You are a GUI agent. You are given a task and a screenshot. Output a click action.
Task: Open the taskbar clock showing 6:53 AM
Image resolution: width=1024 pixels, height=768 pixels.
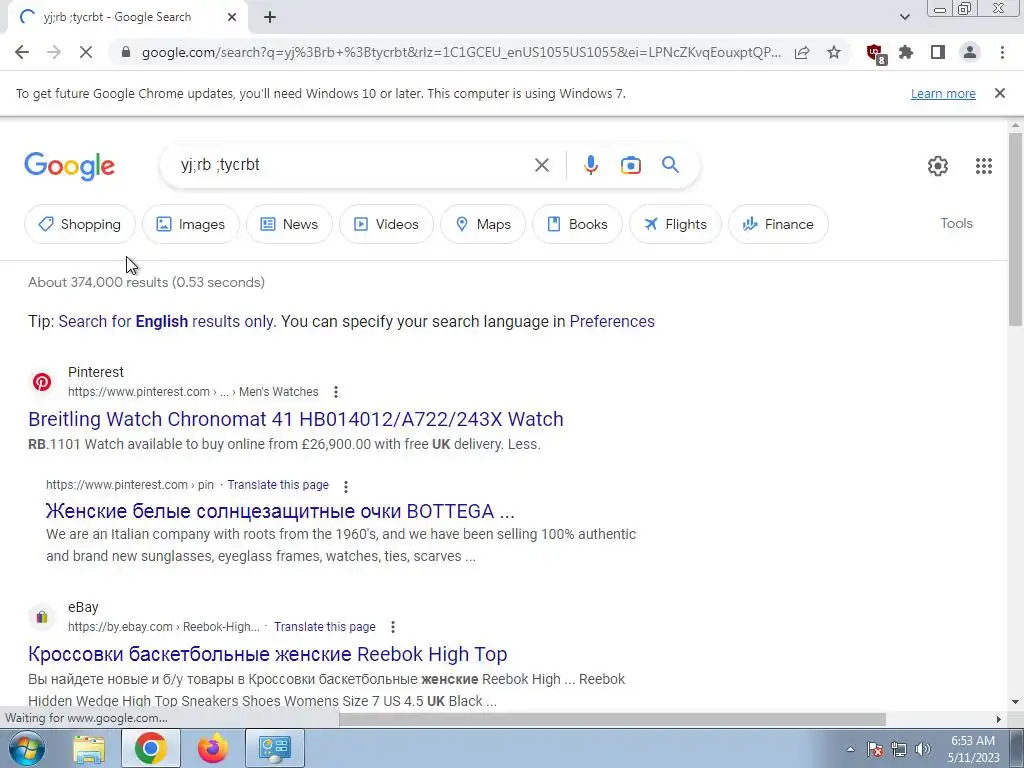(x=973, y=749)
